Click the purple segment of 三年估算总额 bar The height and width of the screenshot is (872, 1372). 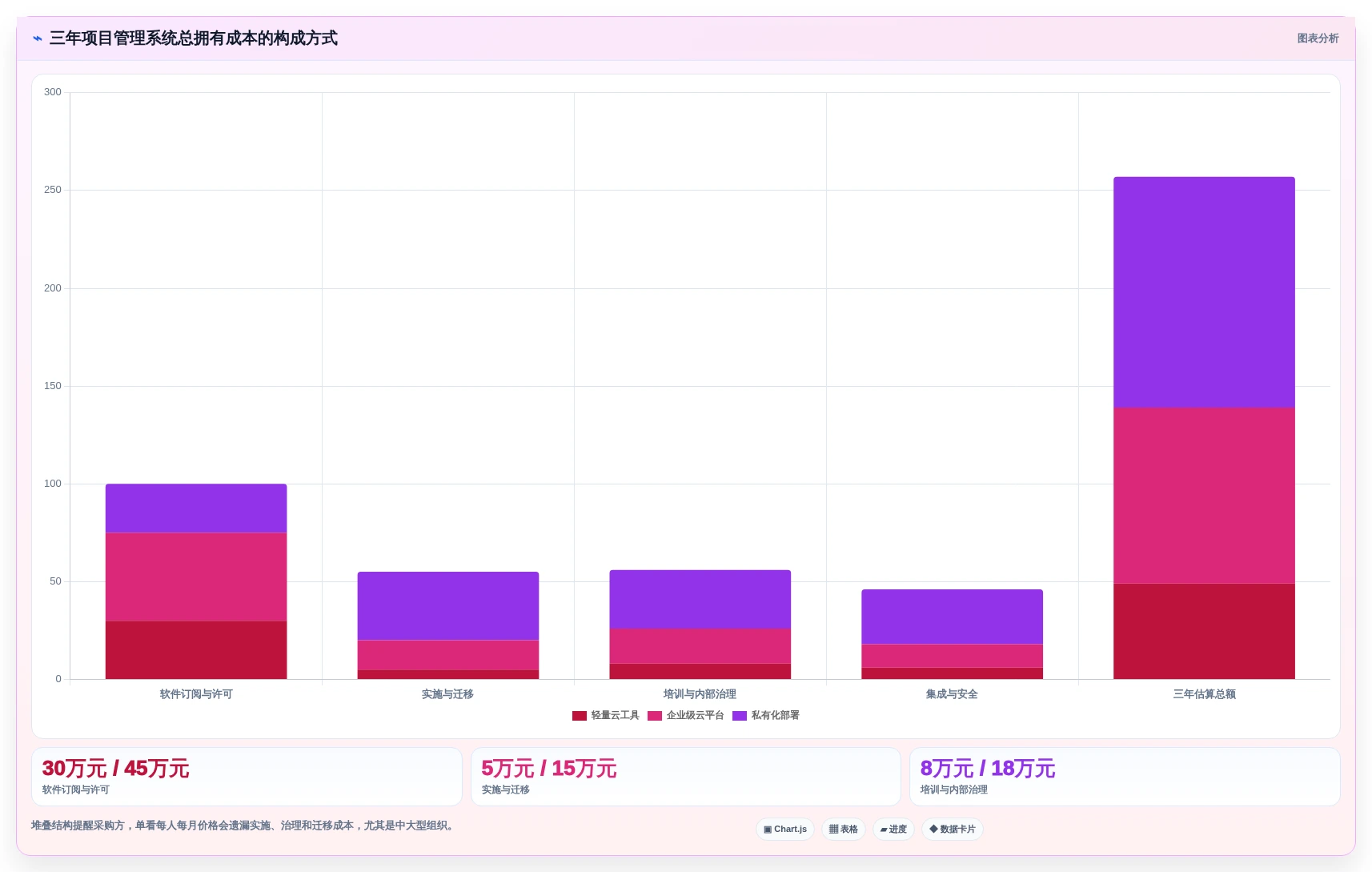click(x=1204, y=292)
